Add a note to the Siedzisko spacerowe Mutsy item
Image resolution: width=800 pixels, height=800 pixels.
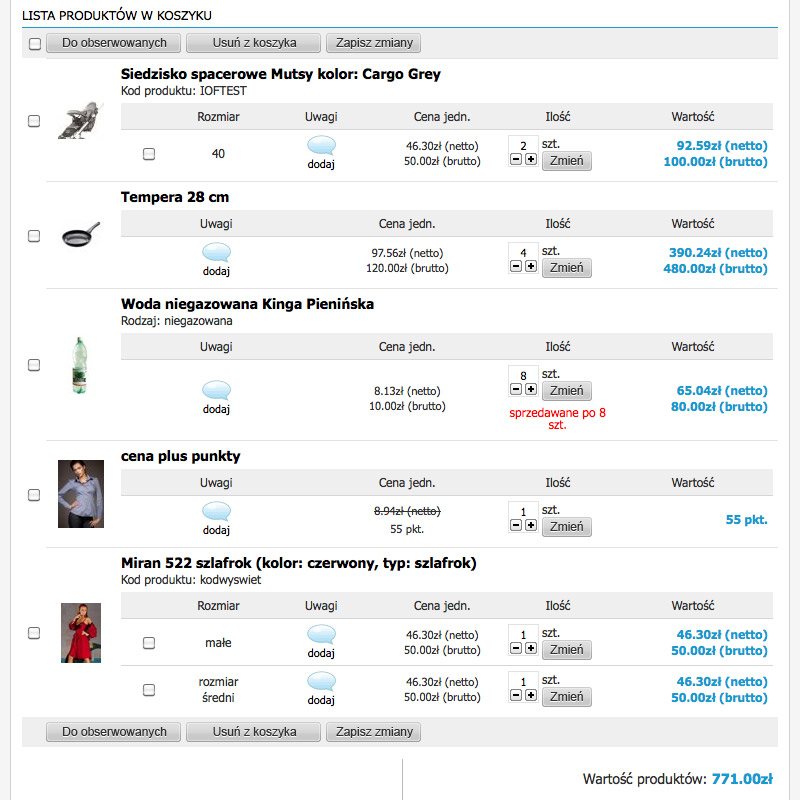pyautogui.click(x=321, y=153)
